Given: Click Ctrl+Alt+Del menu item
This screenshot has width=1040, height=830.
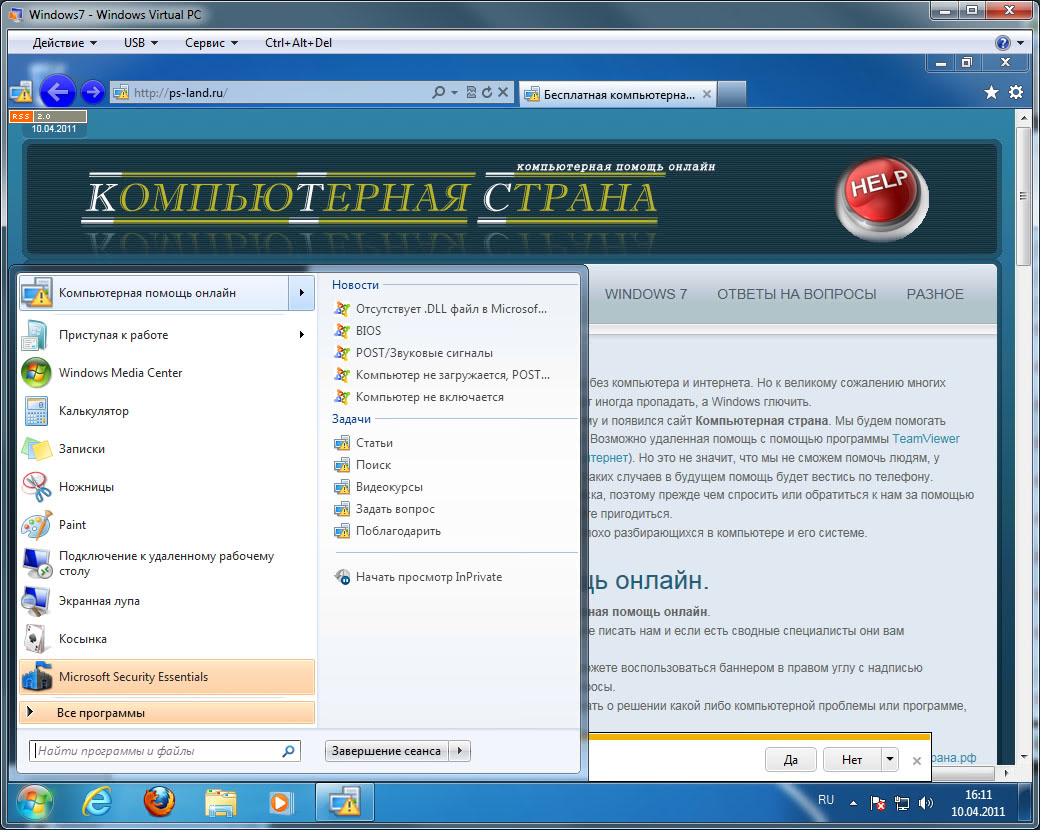Looking at the screenshot, I should [298, 43].
